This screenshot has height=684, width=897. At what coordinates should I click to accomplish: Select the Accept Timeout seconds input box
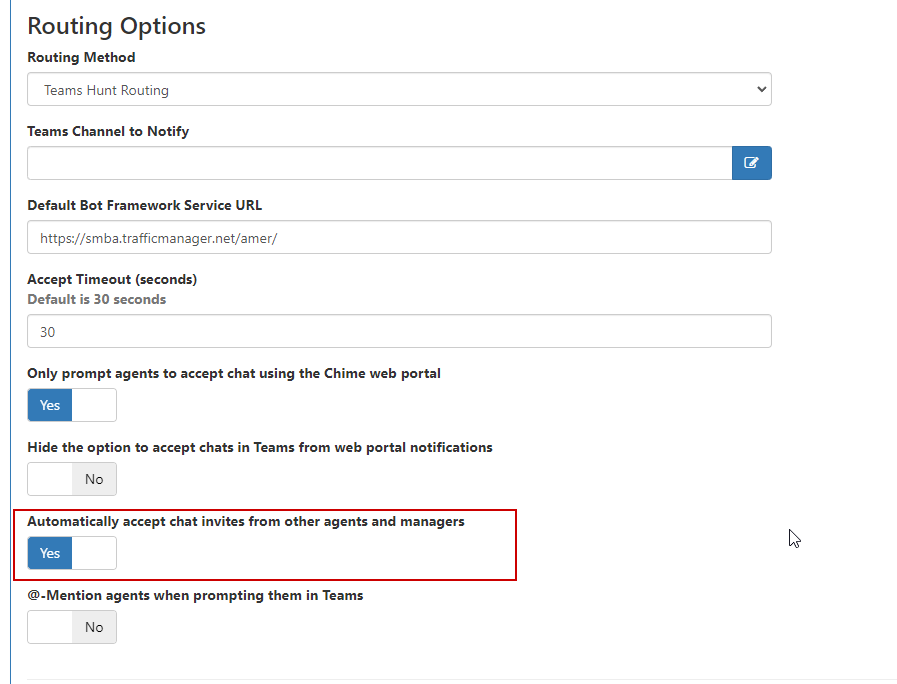pos(399,331)
